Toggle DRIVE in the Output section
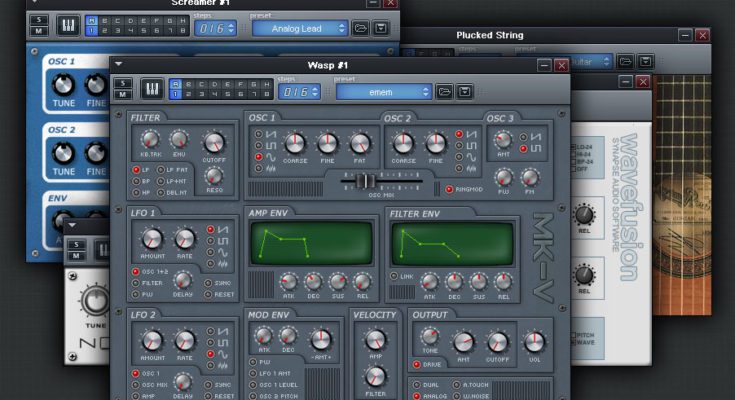The width and height of the screenshot is (735, 400). coord(415,364)
